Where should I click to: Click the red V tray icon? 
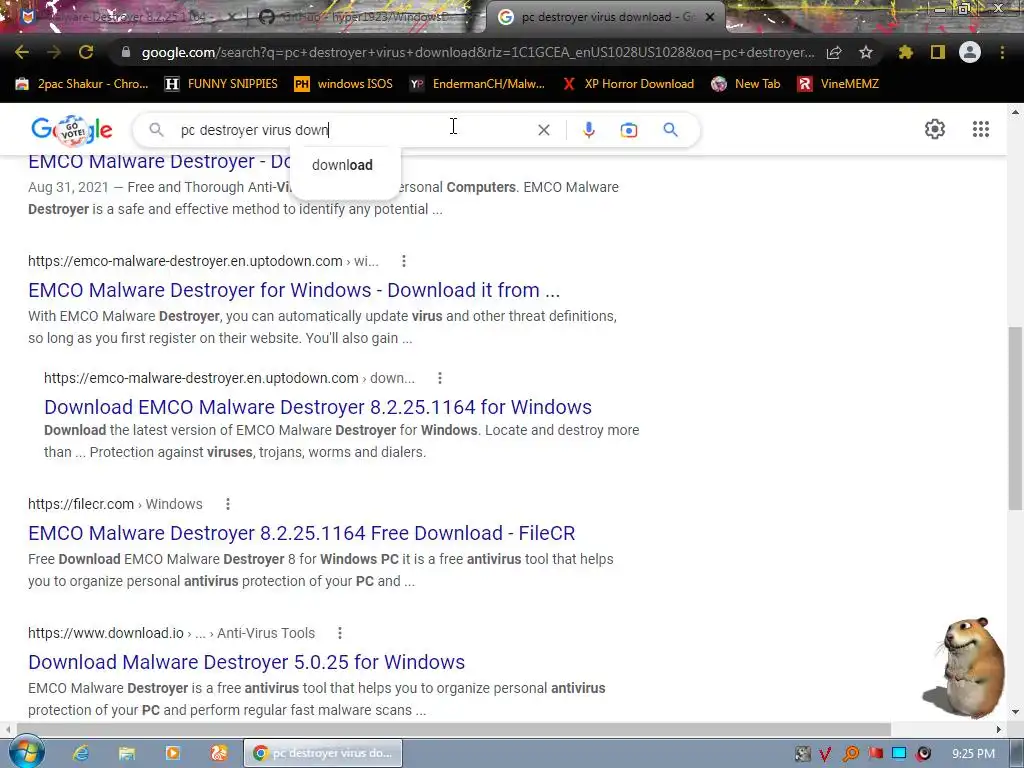tap(825, 754)
